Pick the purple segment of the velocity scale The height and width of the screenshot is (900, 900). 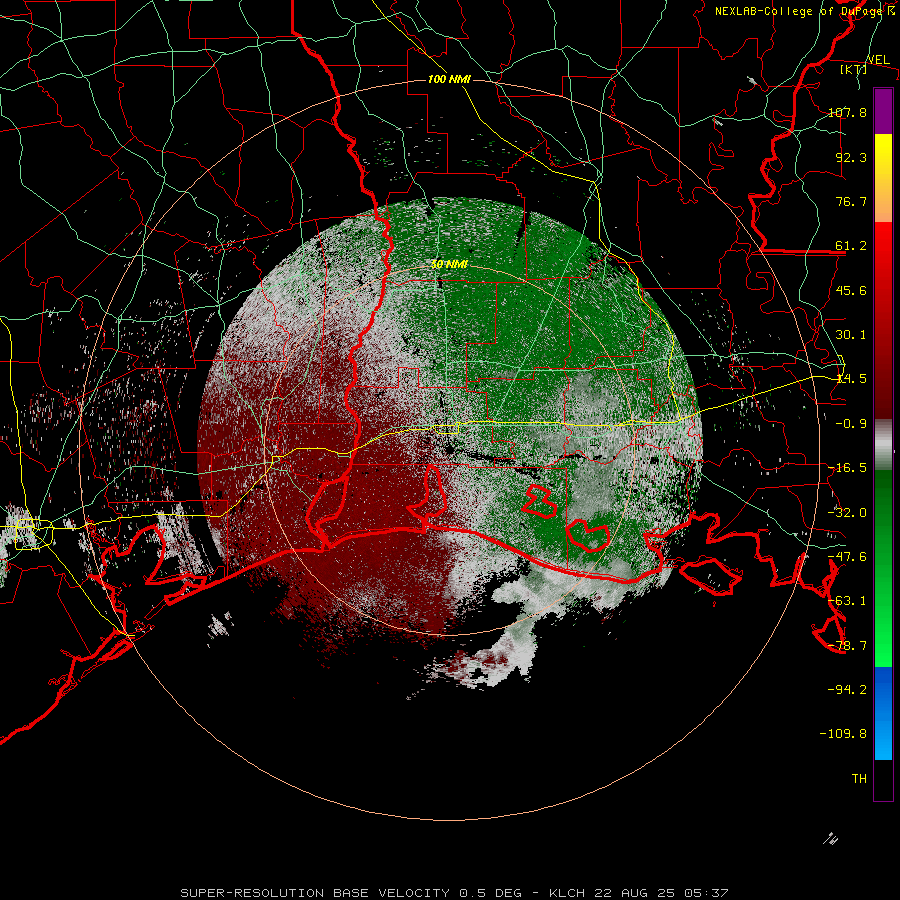[883, 112]
